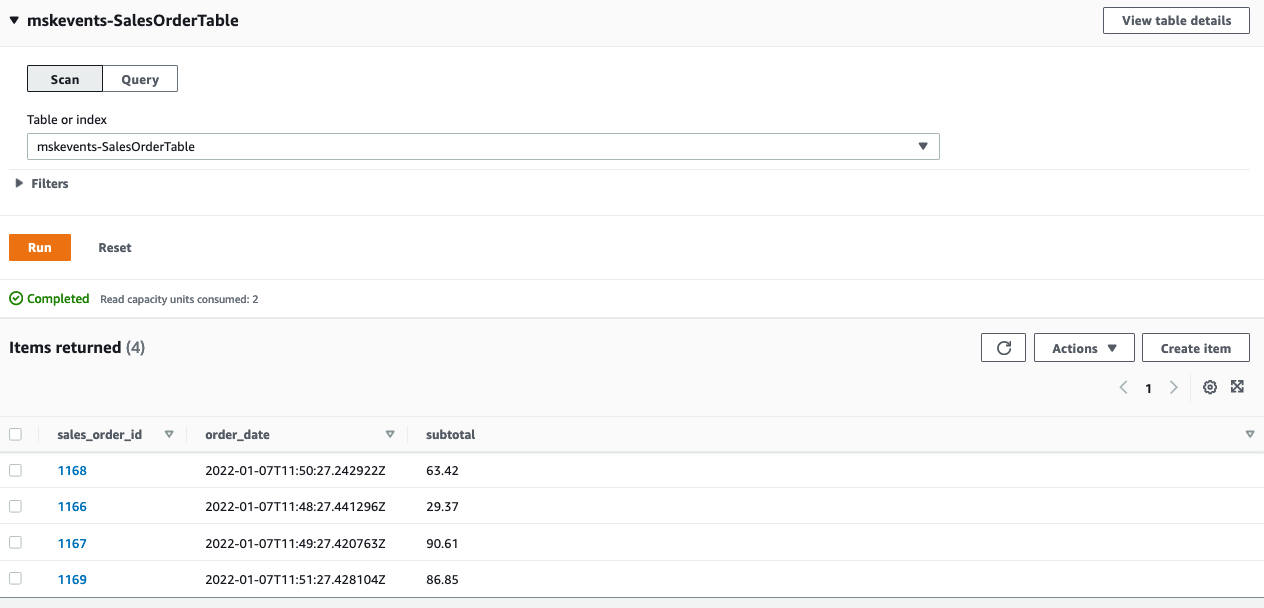Viewport: 1264px width, 608px height.
Task: Open the rightmost column header filter arrow
Action: coord(1250,434)
